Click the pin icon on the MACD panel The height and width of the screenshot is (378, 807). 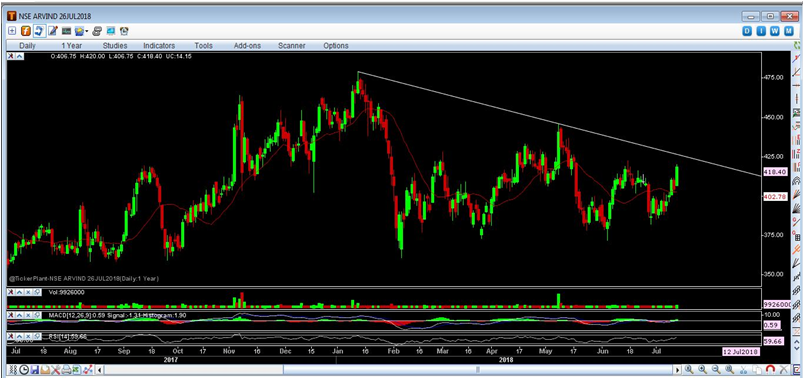pos(11,314)
